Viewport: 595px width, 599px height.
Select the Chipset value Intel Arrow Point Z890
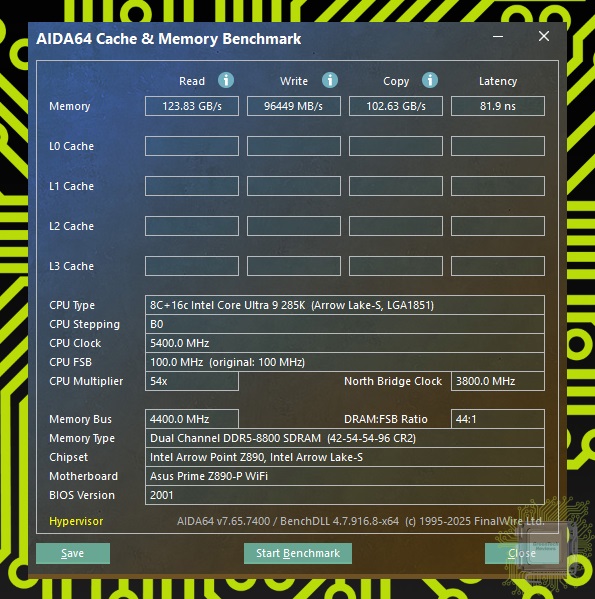click(x=345, y=457)
